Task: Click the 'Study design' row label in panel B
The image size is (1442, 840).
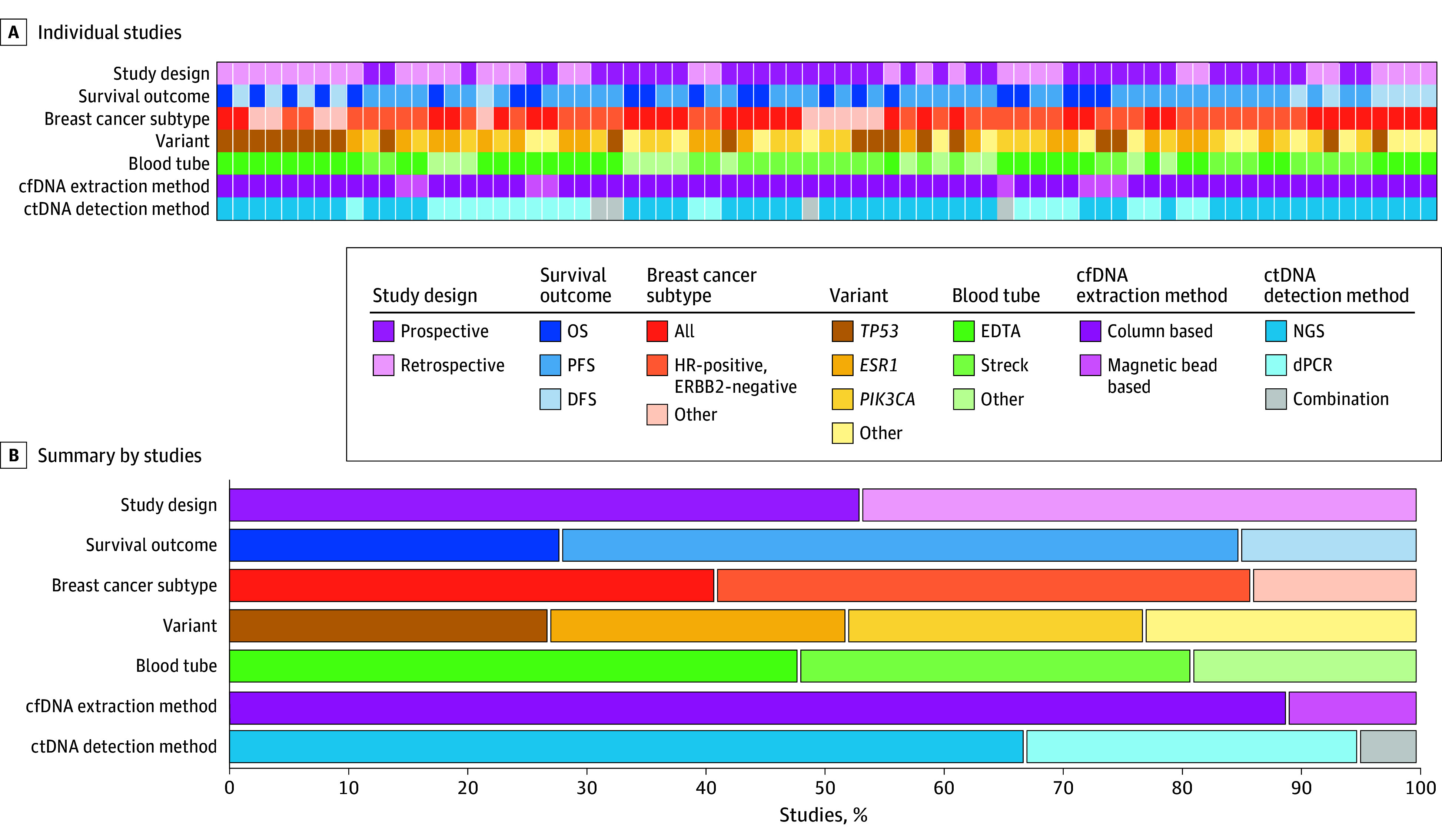Action: point(169,505)
